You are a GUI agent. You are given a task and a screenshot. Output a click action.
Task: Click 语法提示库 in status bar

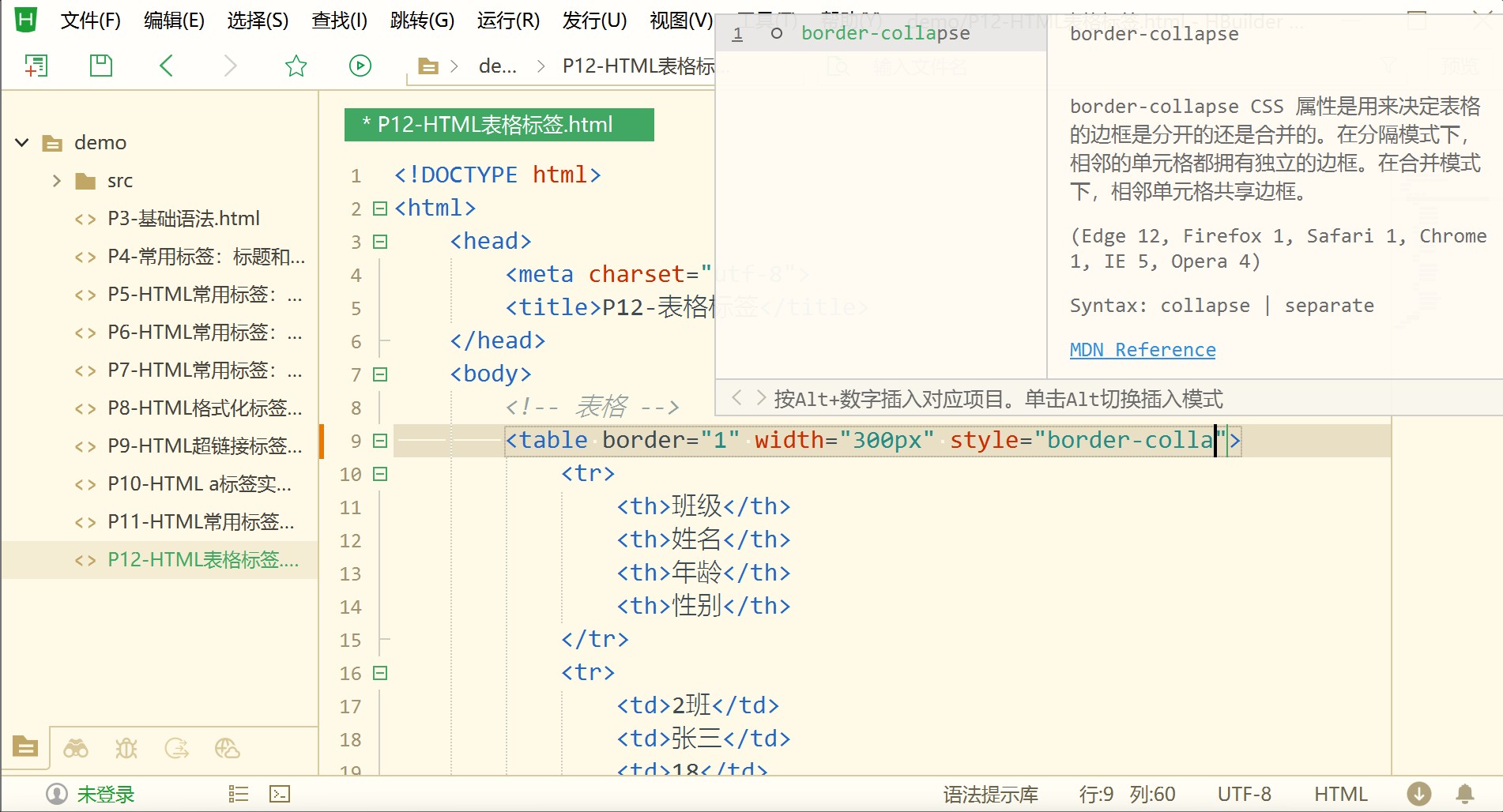click(990, 794)
